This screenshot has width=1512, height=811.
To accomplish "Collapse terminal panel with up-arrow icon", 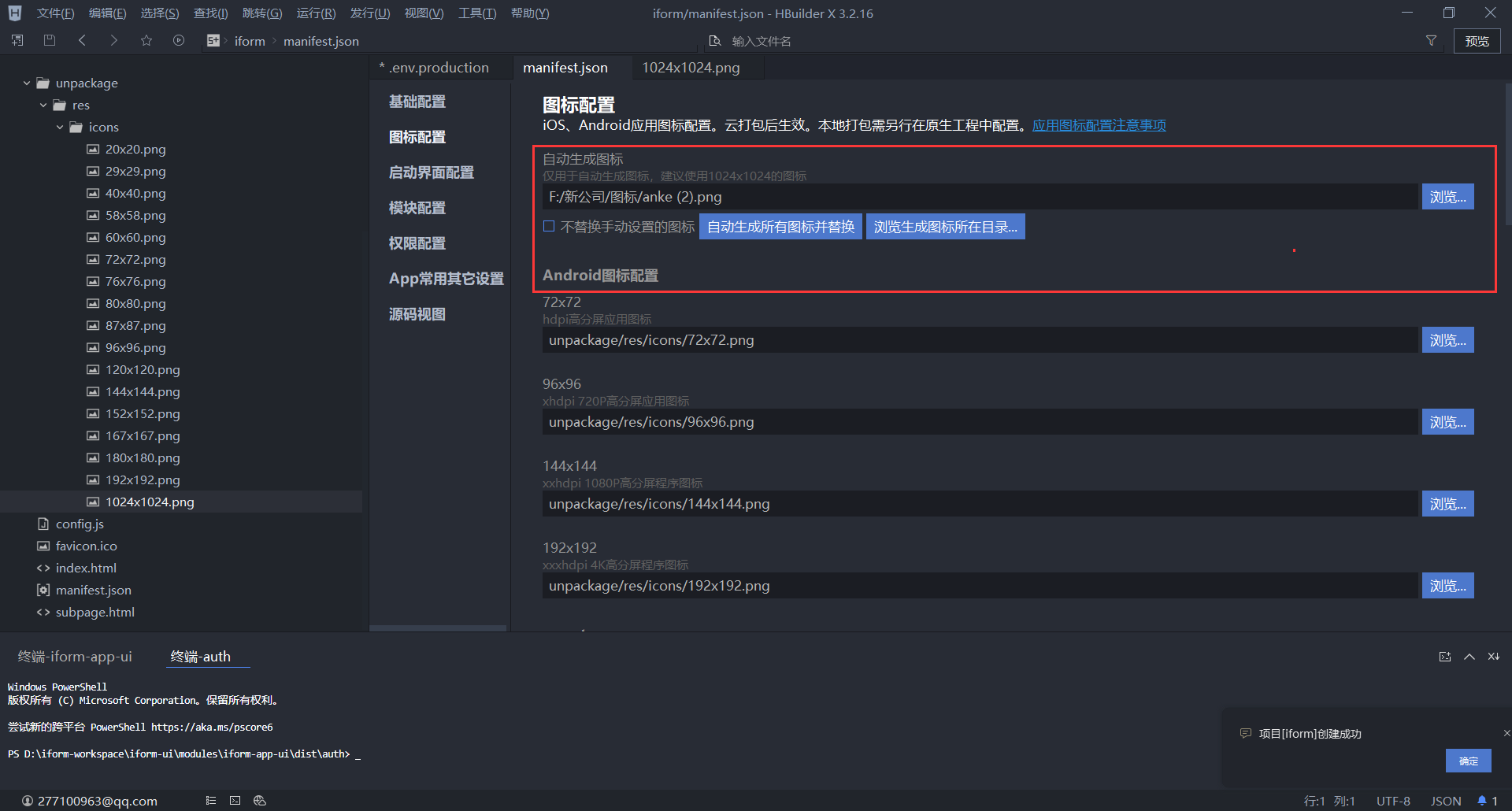I will pyautogui.click(x=1469, y=657).
